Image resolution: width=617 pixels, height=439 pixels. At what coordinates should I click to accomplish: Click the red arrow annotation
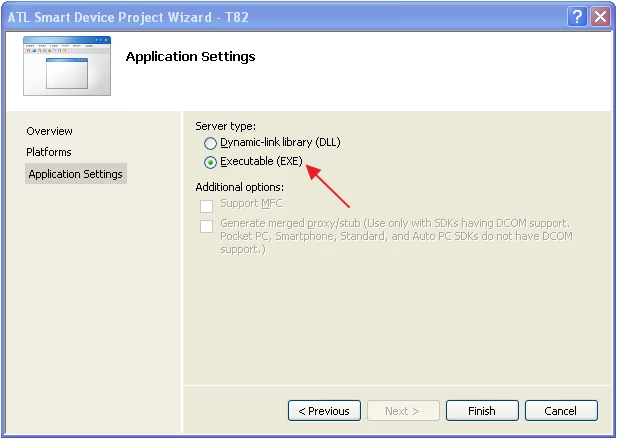(x=328, y=187)
